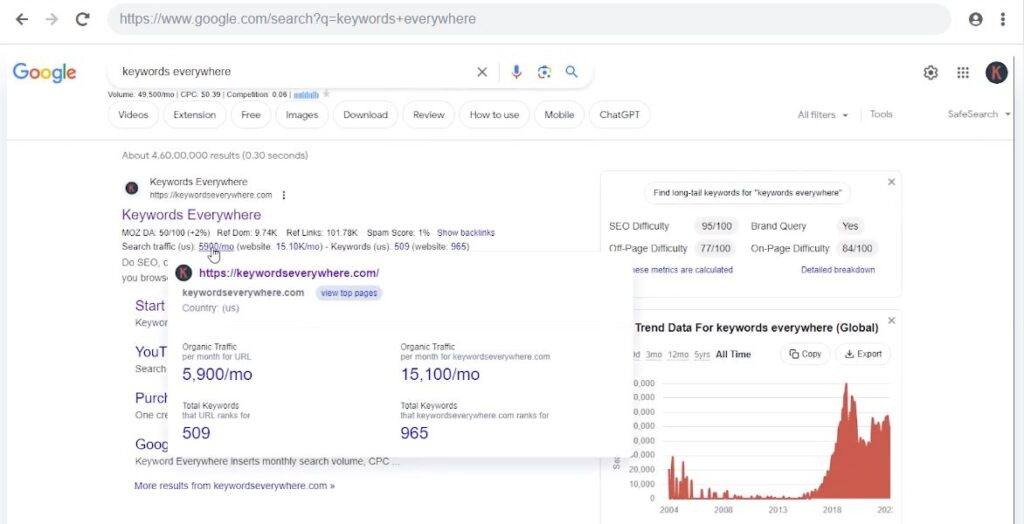
Task: Select the How to use chip
Action: tap(494, 115)
